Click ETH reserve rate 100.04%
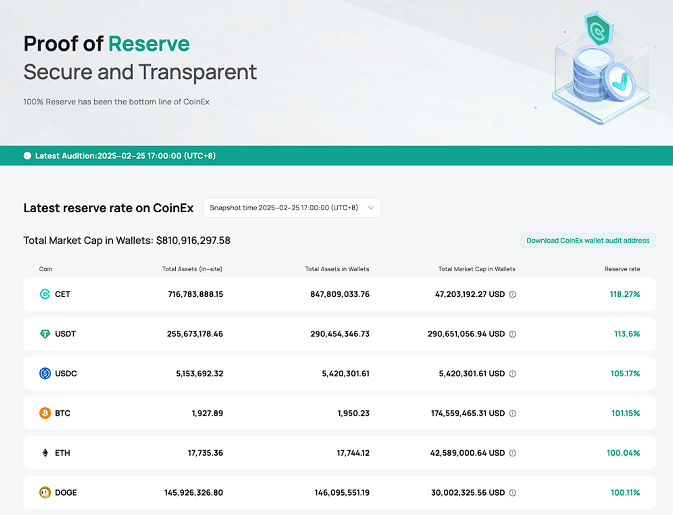Viewport: 673px width, 515px height. tap(623, 453)
